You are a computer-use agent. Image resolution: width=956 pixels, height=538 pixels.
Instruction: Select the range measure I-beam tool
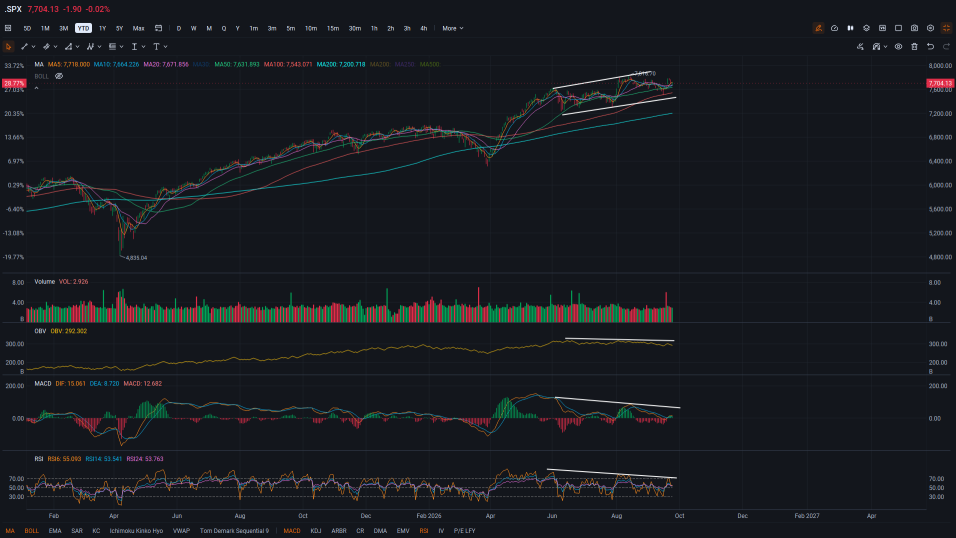pyautogui.click(x=134, y=46)
